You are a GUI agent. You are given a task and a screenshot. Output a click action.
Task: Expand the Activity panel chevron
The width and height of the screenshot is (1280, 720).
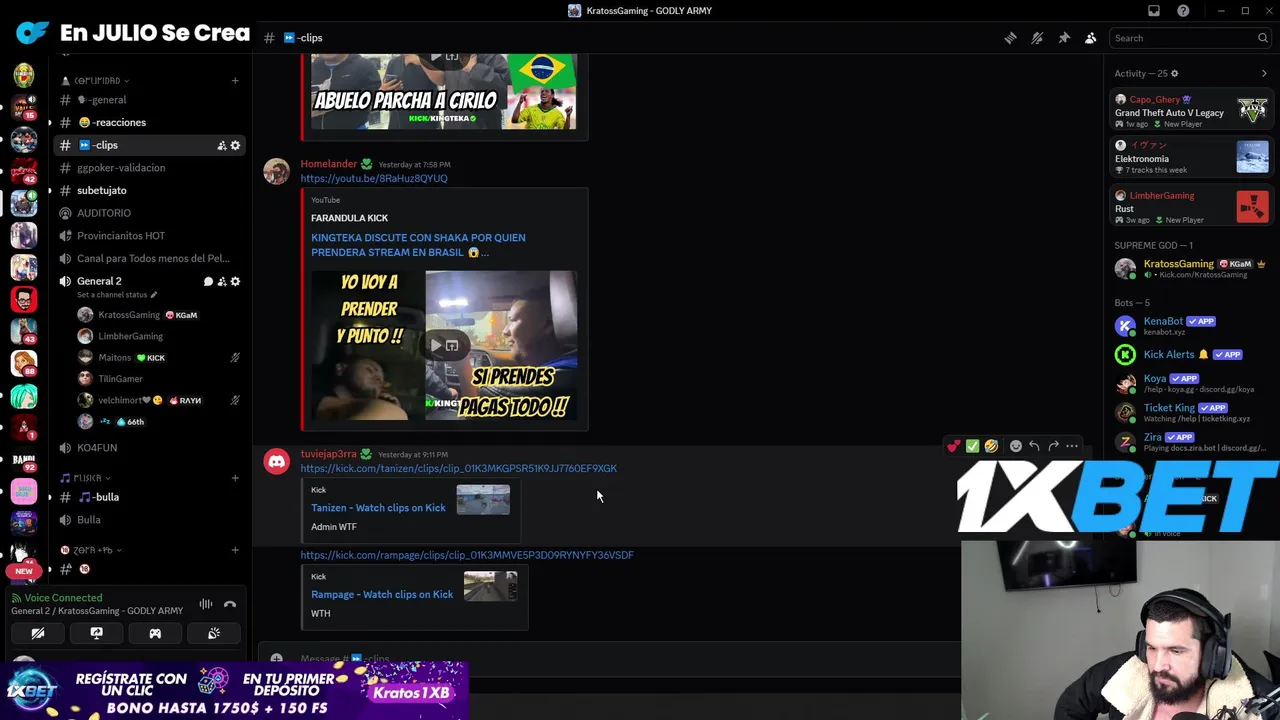coord(1264,73)
